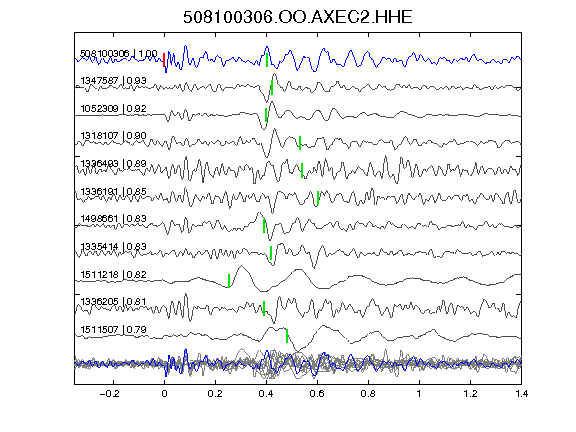The image size is (576, 432).
Task: Click the label 1511507 | 0.79
Action: pos(114,330)
